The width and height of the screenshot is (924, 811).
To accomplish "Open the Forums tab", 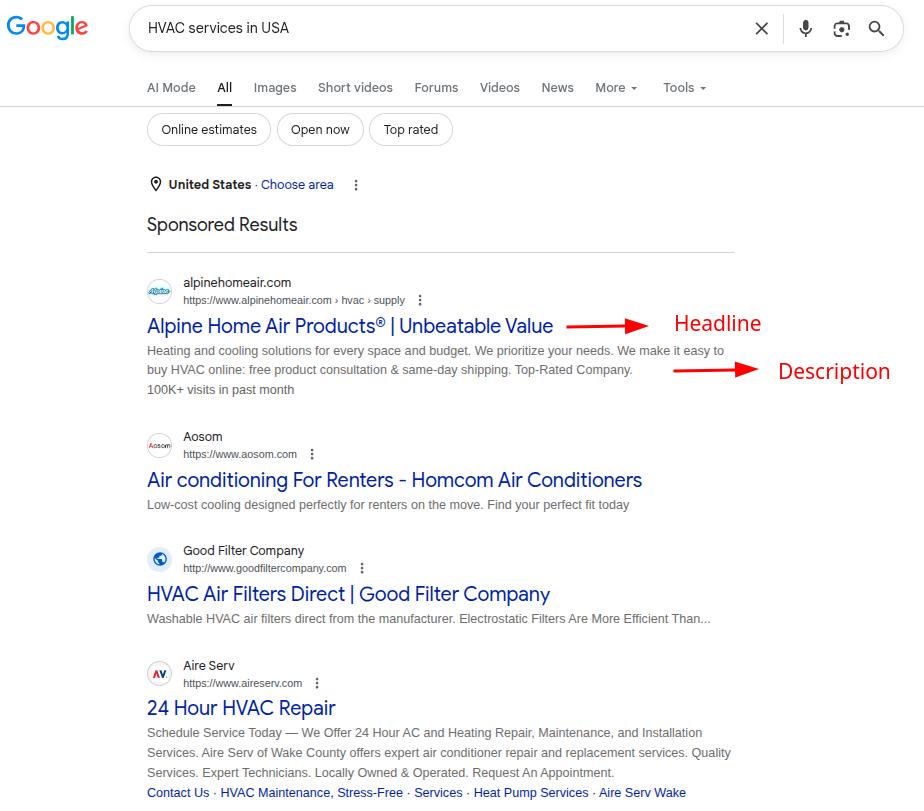I will pos(436,88).
